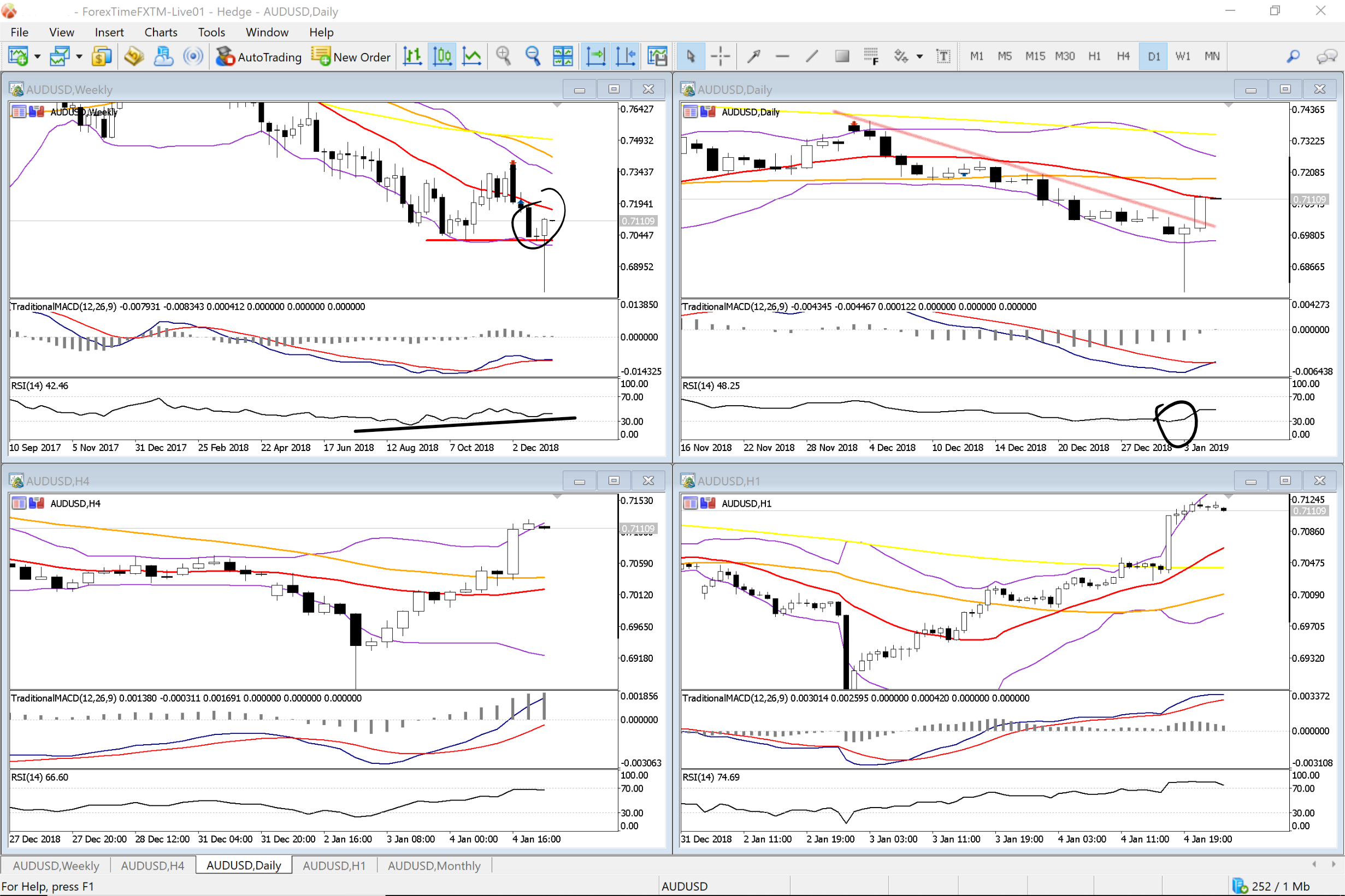
Task: Open the Charts menu
Action: coord(161,33)
